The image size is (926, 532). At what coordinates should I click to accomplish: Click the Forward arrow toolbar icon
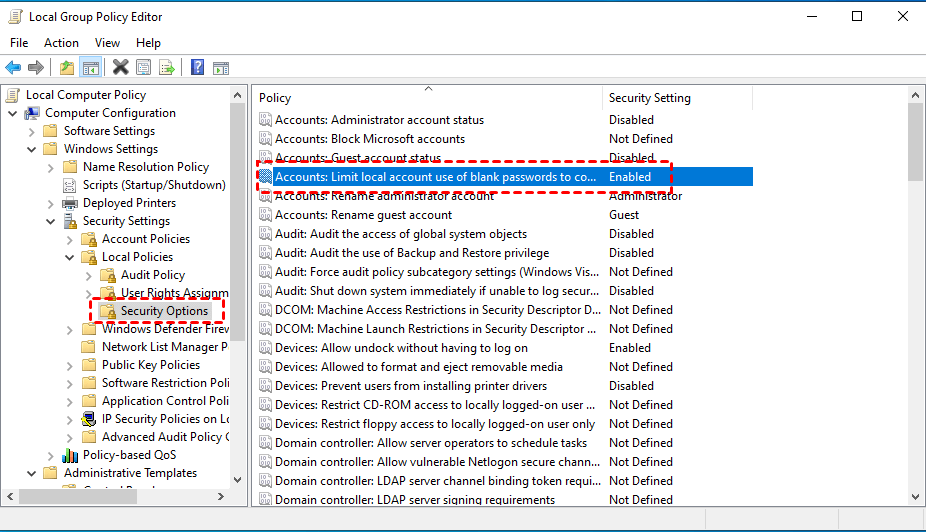[x=36, y=67]
